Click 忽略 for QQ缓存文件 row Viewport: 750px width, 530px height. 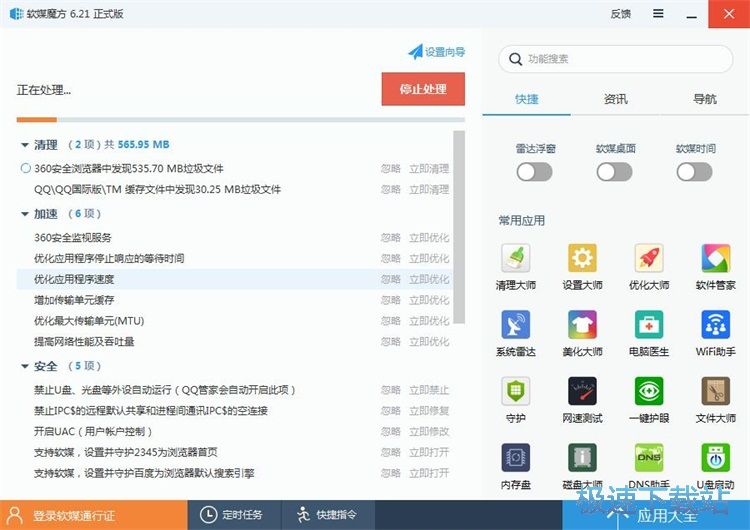[x=391, y=189]
